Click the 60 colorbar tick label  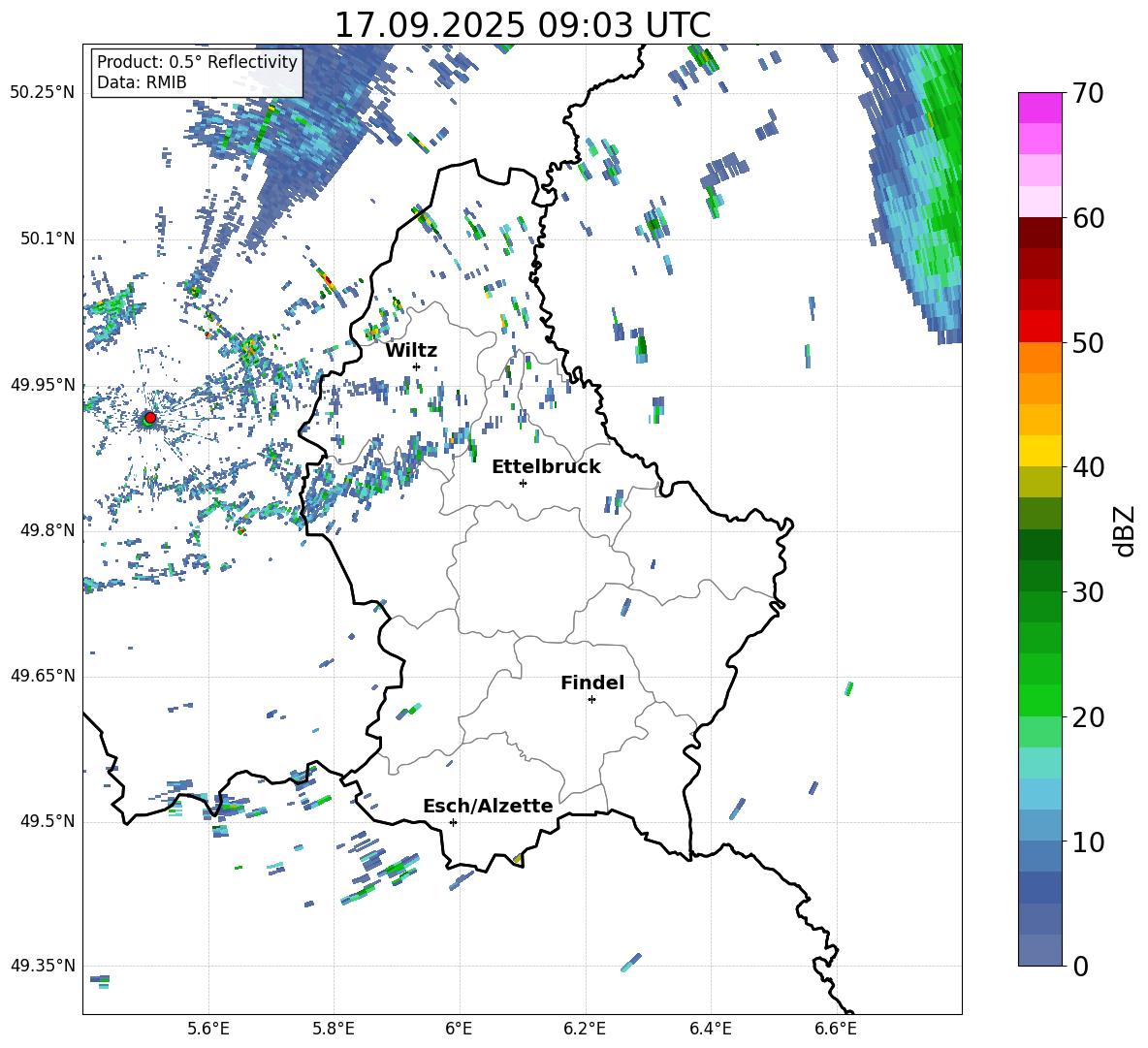1087,218
